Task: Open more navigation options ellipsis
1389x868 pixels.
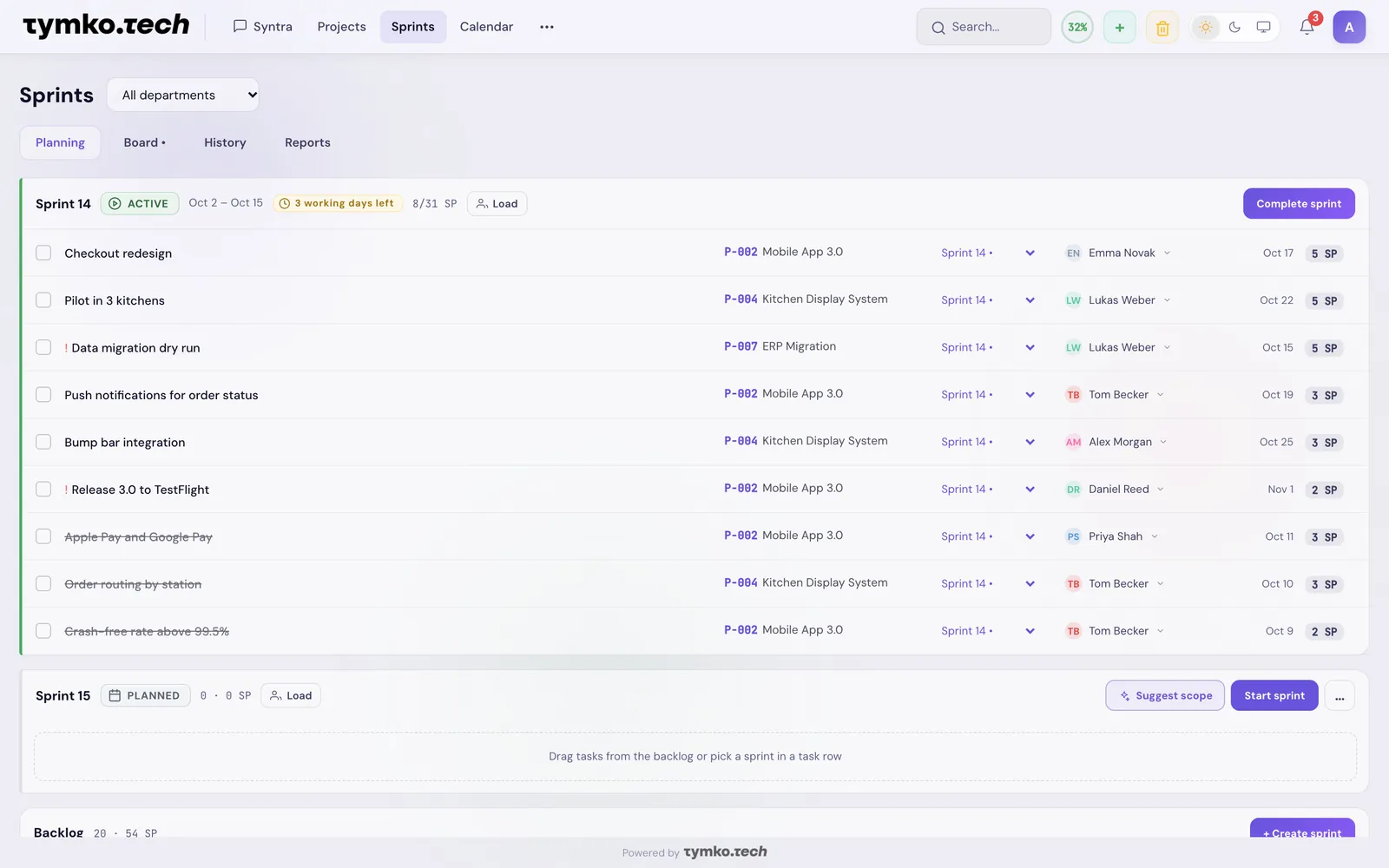Action: tap(546, 27)
